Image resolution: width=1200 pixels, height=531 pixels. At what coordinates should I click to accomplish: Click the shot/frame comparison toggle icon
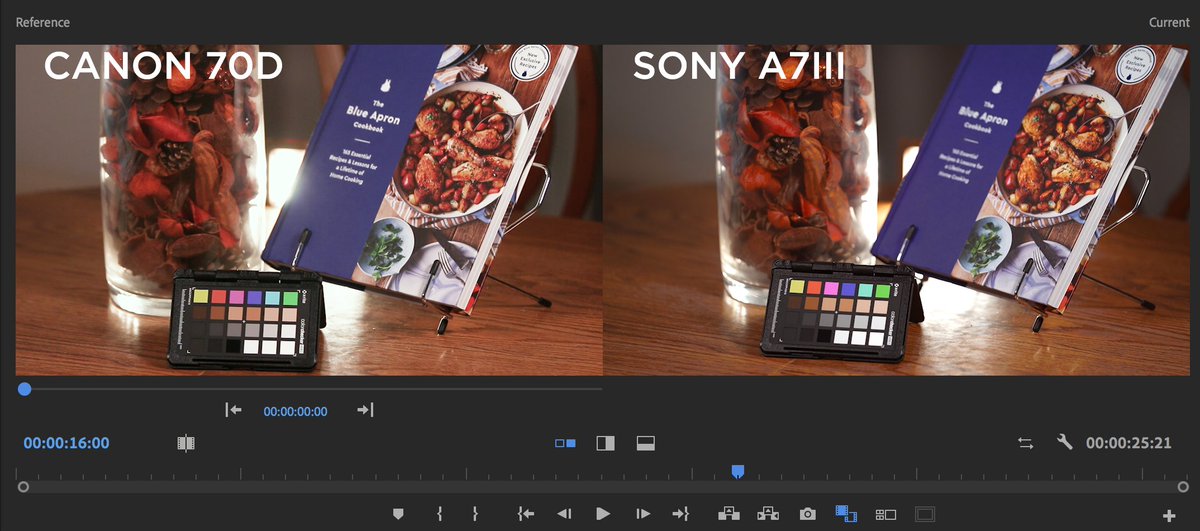coord(185,442)
